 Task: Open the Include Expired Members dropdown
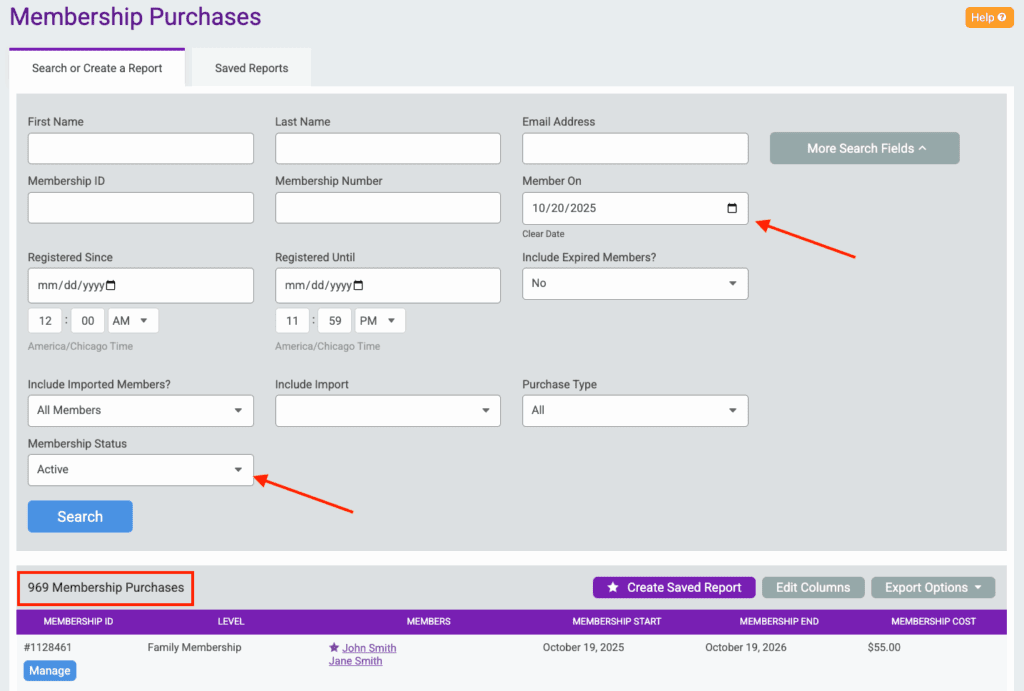635,283
